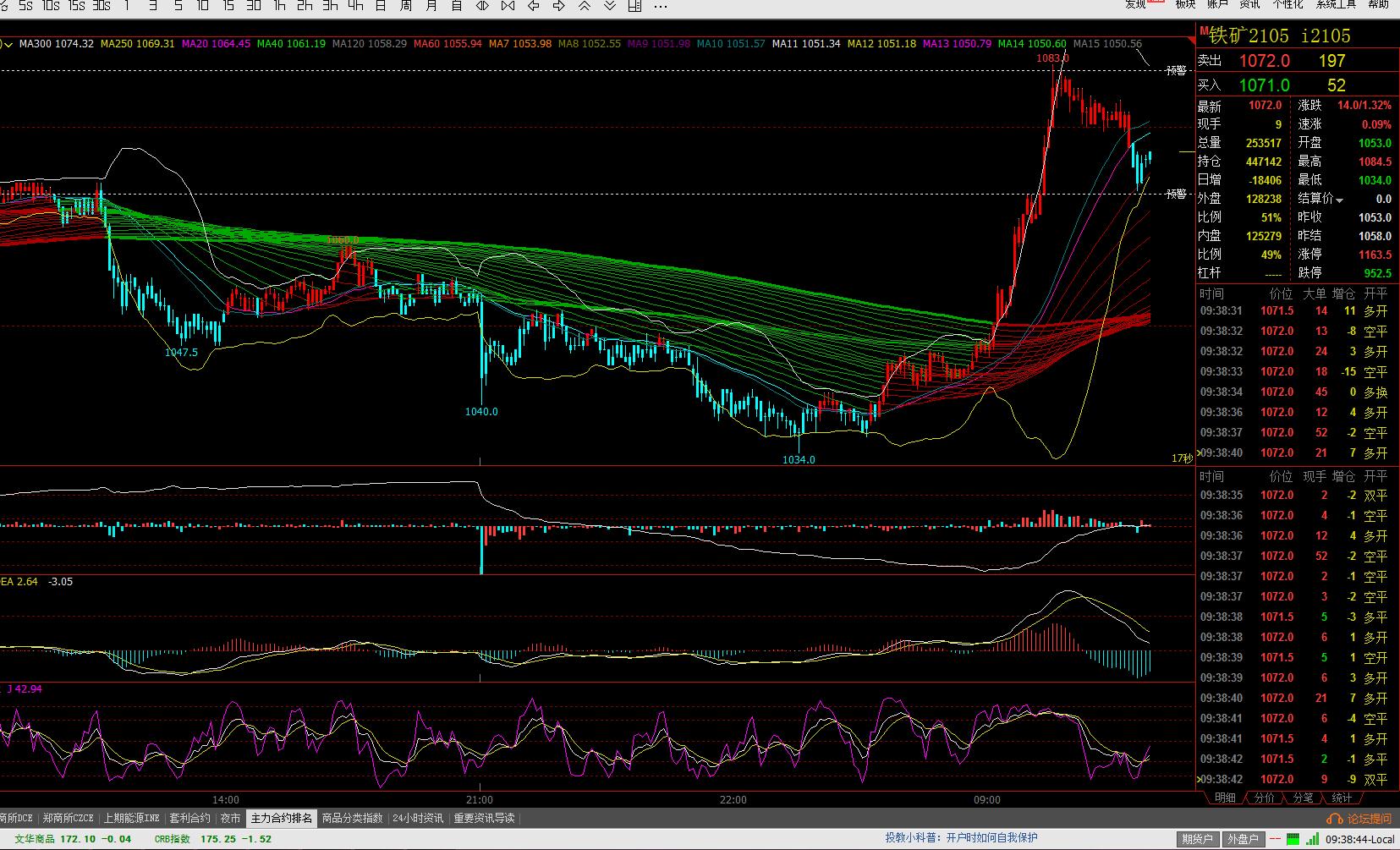Viewport: 1400px width, 850px height.
Task: Open the 上期能源INE tab
Action: pyautogui.click(x=131, y=819)
